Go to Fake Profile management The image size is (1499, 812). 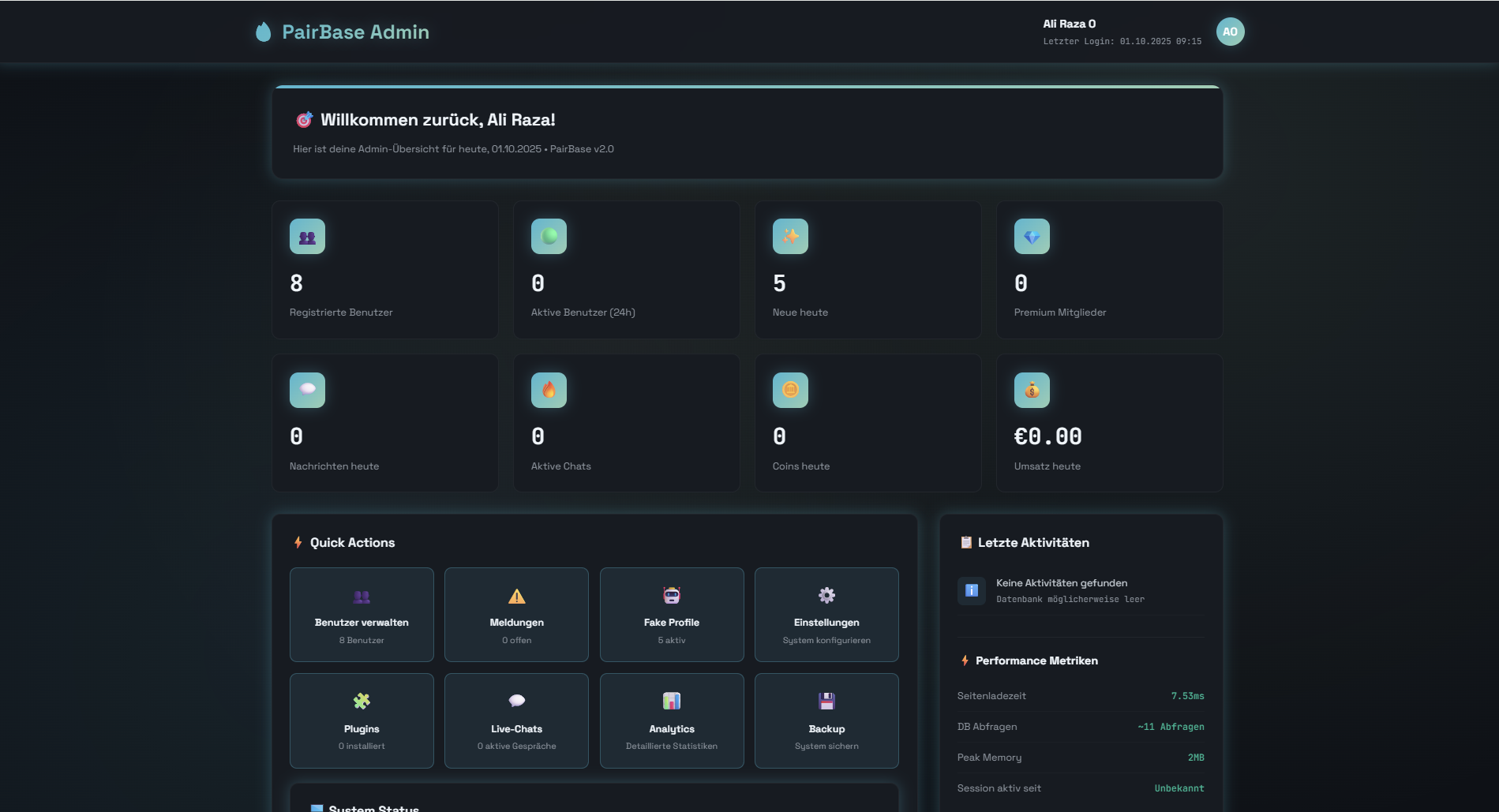tap(672, 615)
